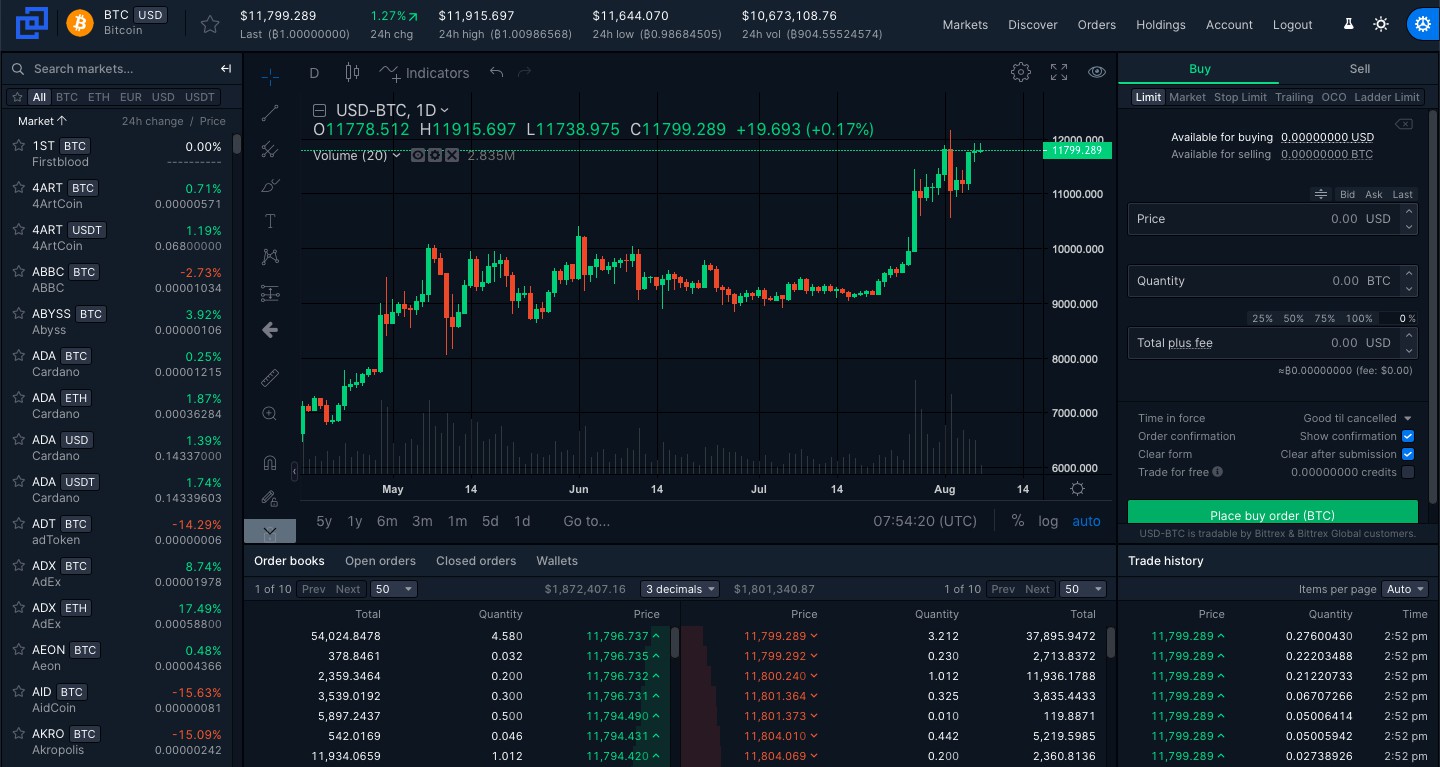1440x767 pixels.
Task: Open the D interval dropdown
Action: pyautogui.click(x=314, y=72)
